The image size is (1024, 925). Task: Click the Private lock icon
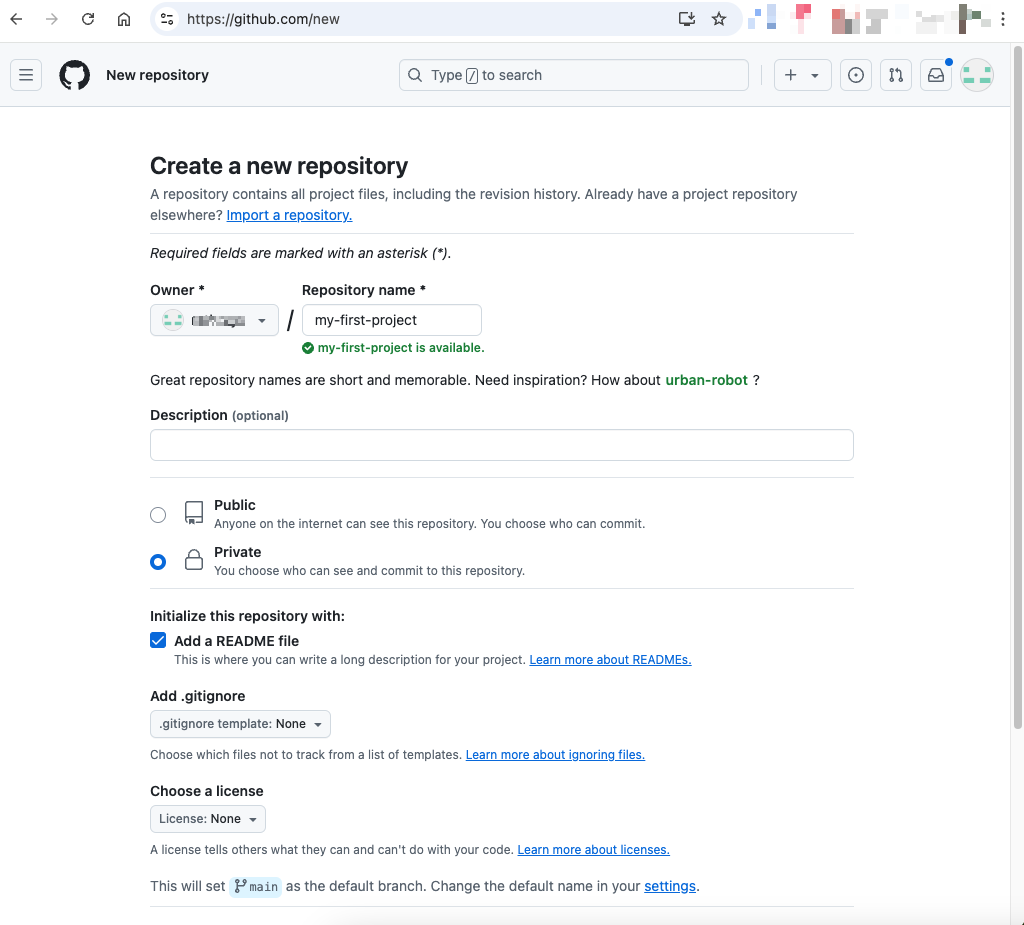coord(194,560)
